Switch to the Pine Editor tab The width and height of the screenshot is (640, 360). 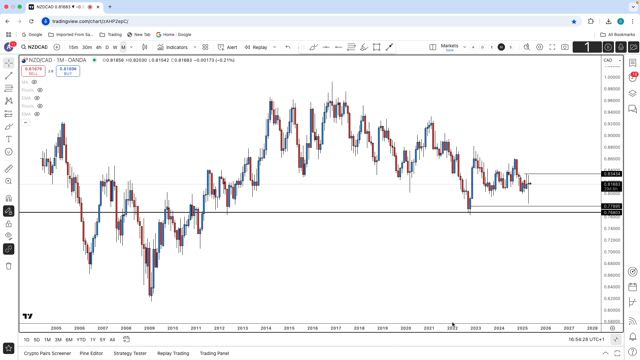click(91, 353)
